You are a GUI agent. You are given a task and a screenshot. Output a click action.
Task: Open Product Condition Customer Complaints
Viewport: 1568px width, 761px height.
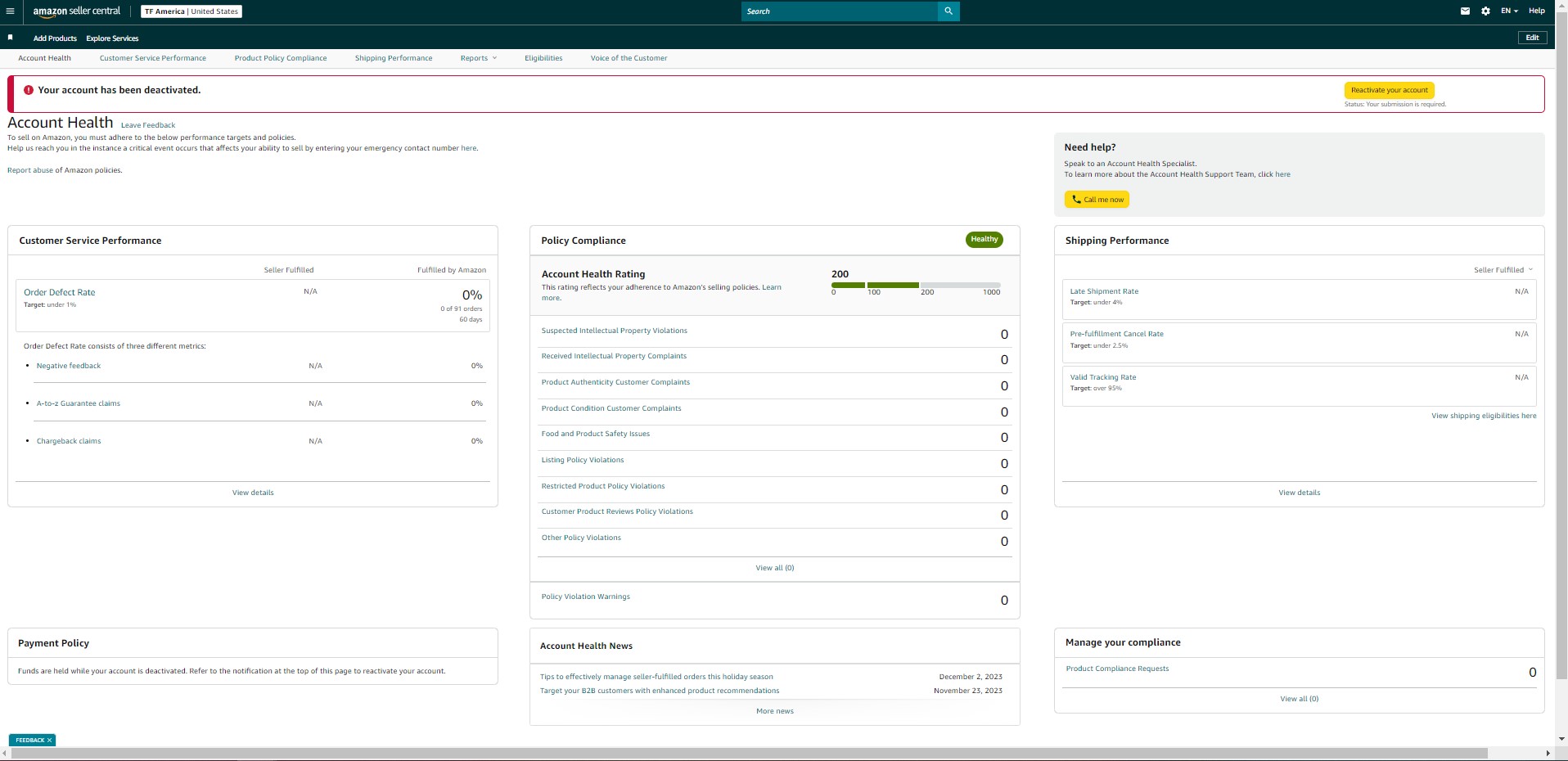click(x=611, y=408)
